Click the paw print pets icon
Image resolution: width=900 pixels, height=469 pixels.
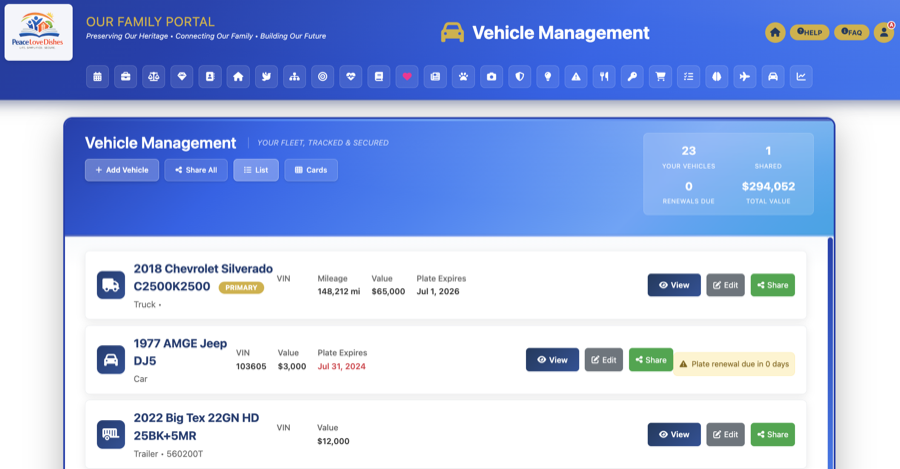(x=463, y=76)
